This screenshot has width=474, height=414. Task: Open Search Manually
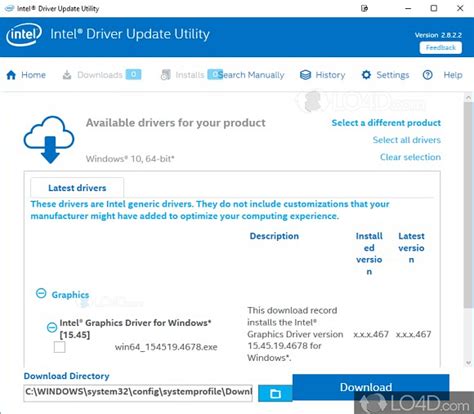pos(251,75)
